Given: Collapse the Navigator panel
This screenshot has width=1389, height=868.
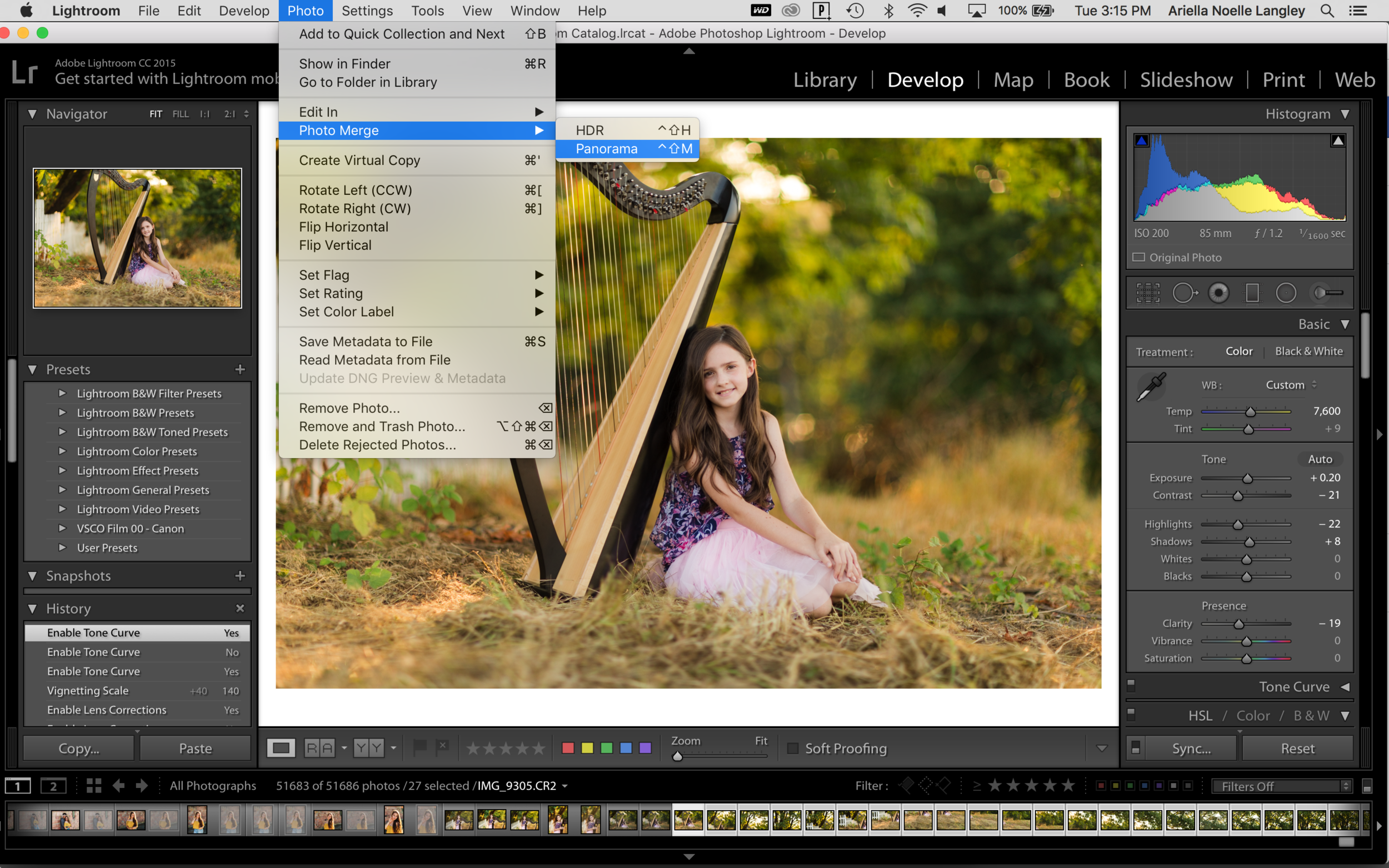Looking at the screenshot, I should click(x=32, y=114).
